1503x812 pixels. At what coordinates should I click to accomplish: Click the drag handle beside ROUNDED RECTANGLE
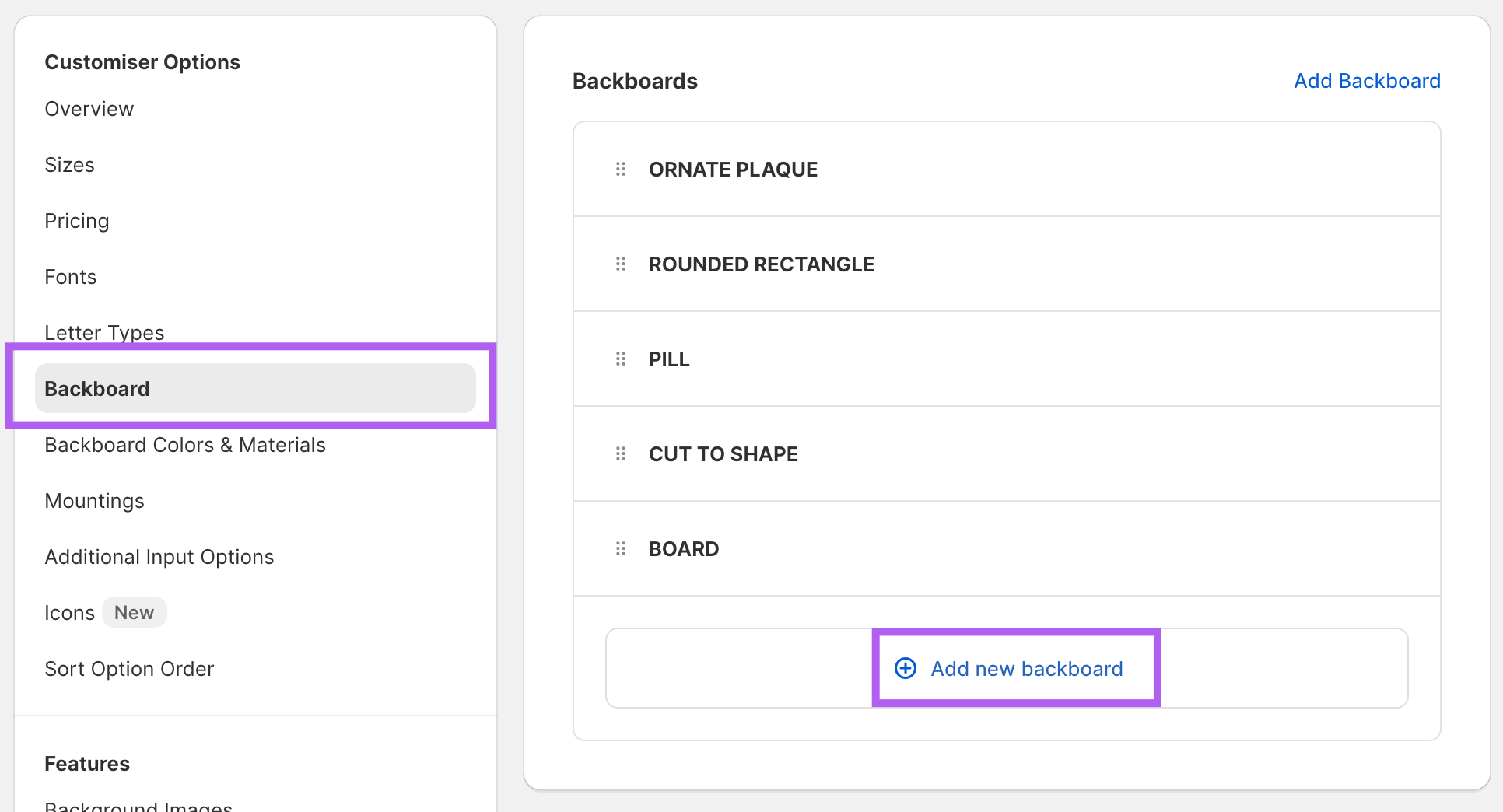(621, 264)
